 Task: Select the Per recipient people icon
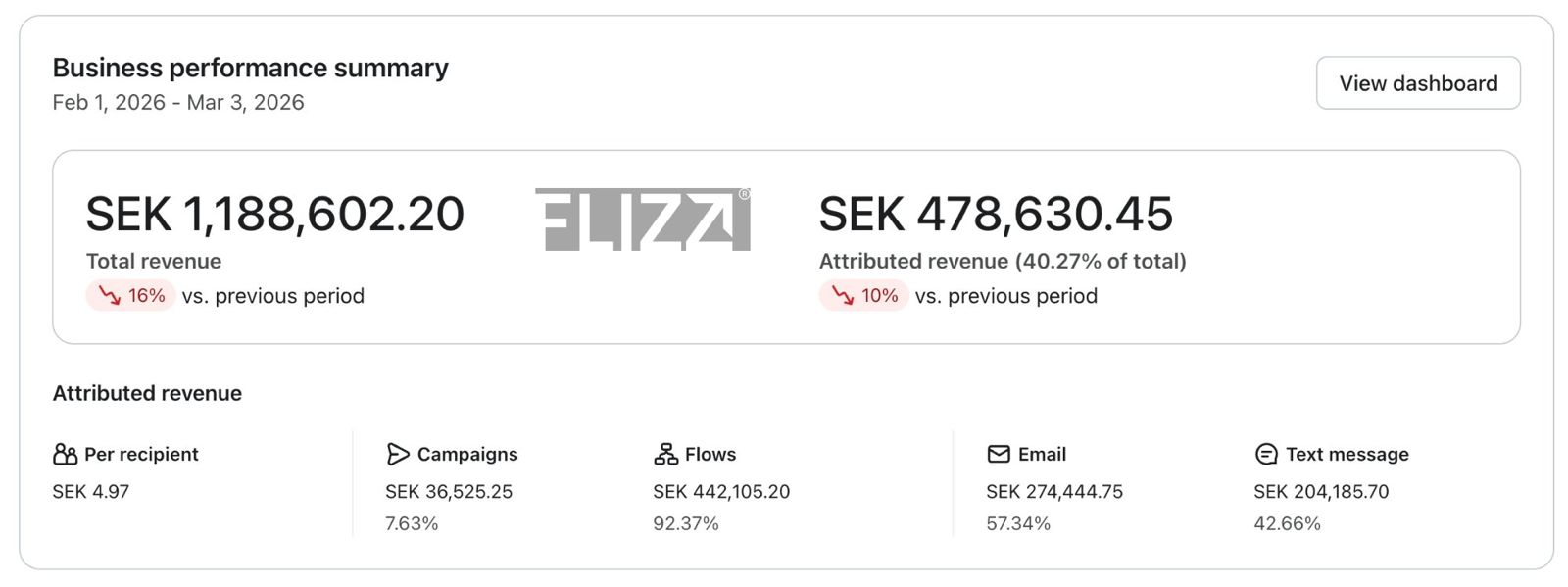click(x=67, y=454)
